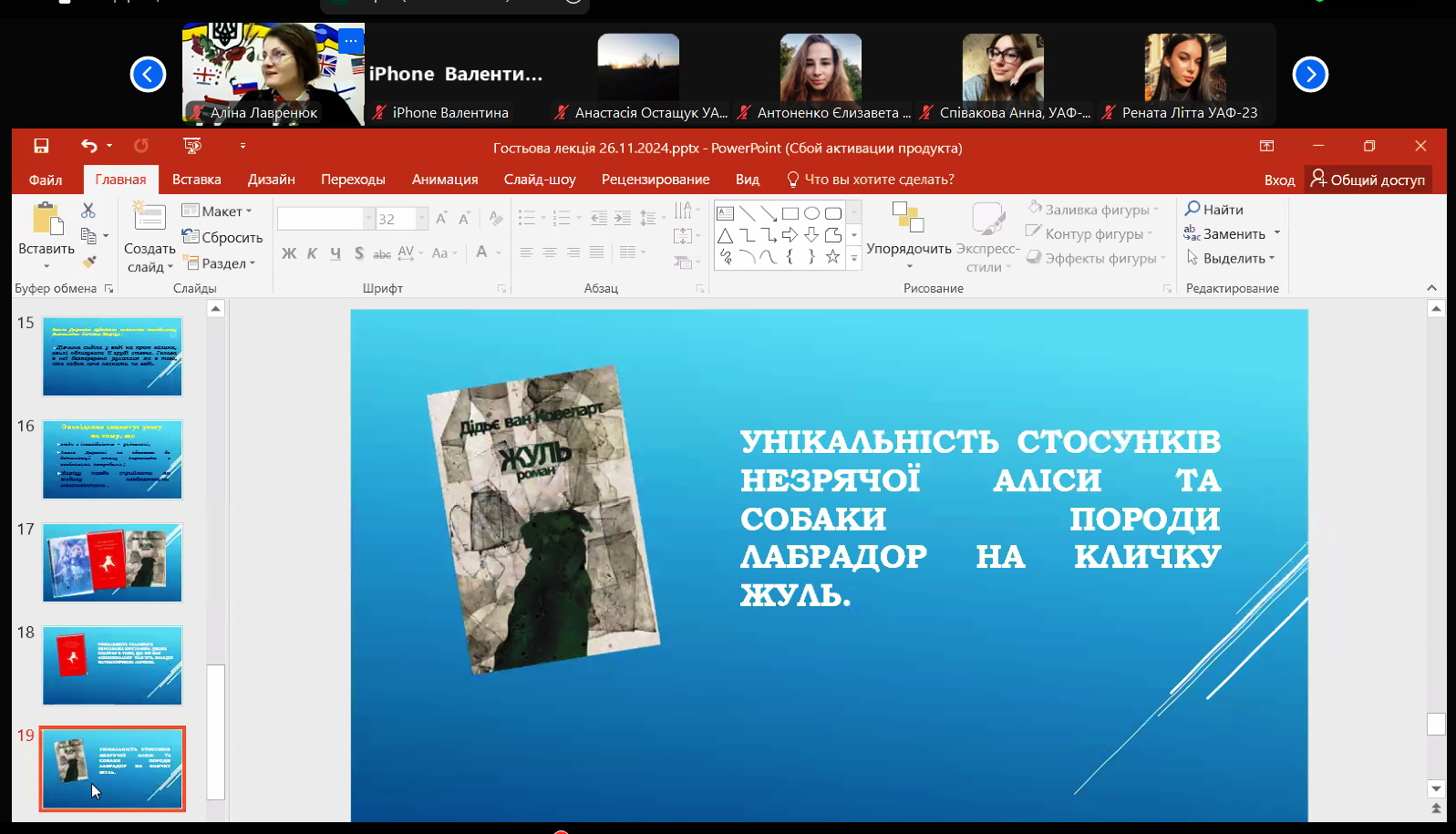1456x834 pixels.
Task: Select the Text Box shape in shapes gallery
Action: click(x=726, y=213)
